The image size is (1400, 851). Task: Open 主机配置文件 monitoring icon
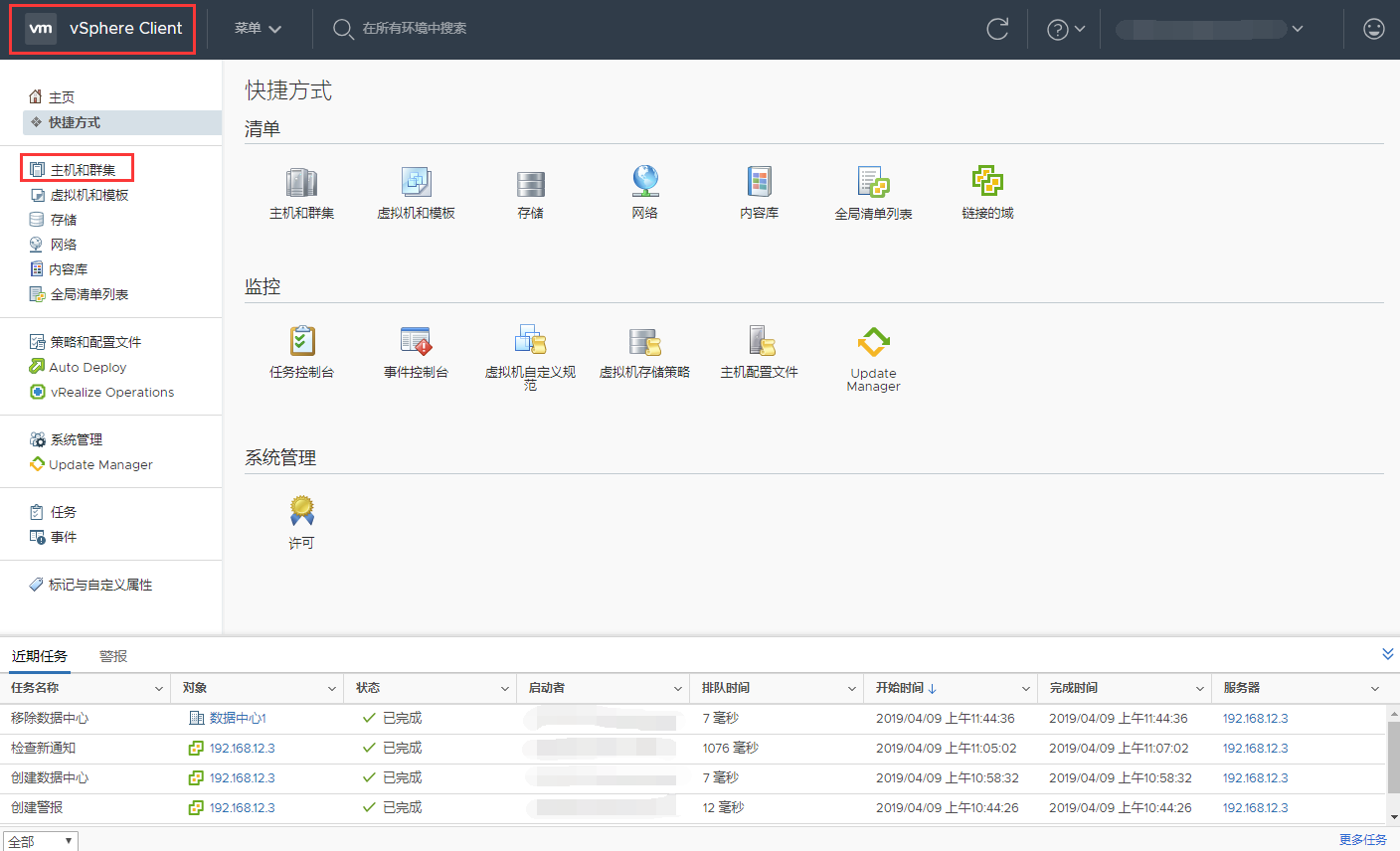pos(762,341)
